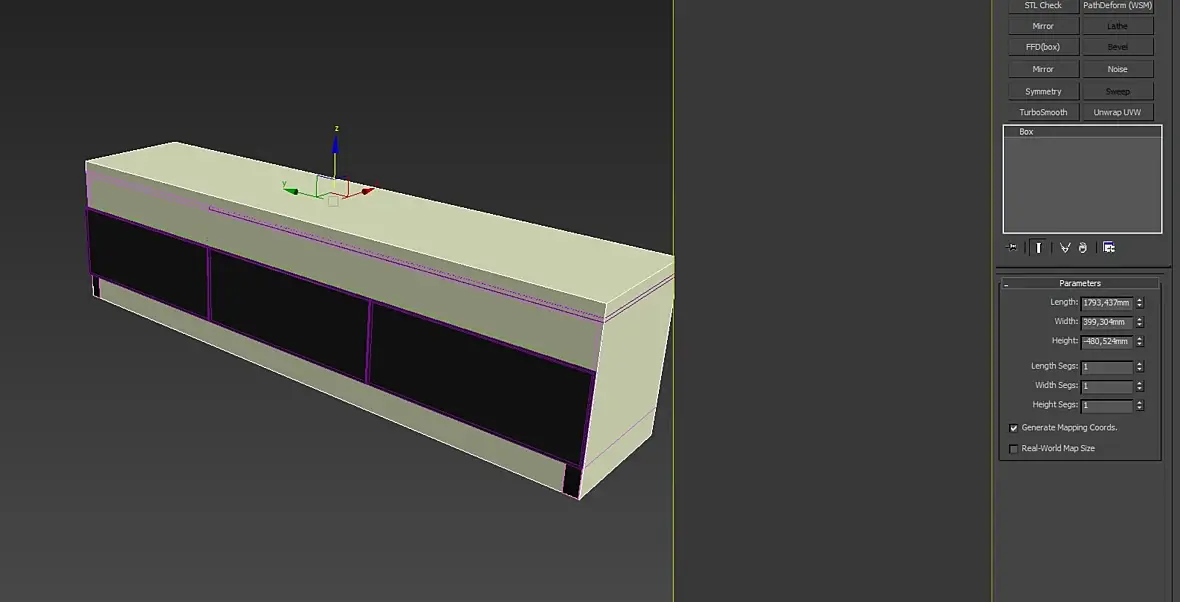The image size is (1180, 602).
Task: Click the Height Segs spinner arrows
Action: (x=1139, y=406)
